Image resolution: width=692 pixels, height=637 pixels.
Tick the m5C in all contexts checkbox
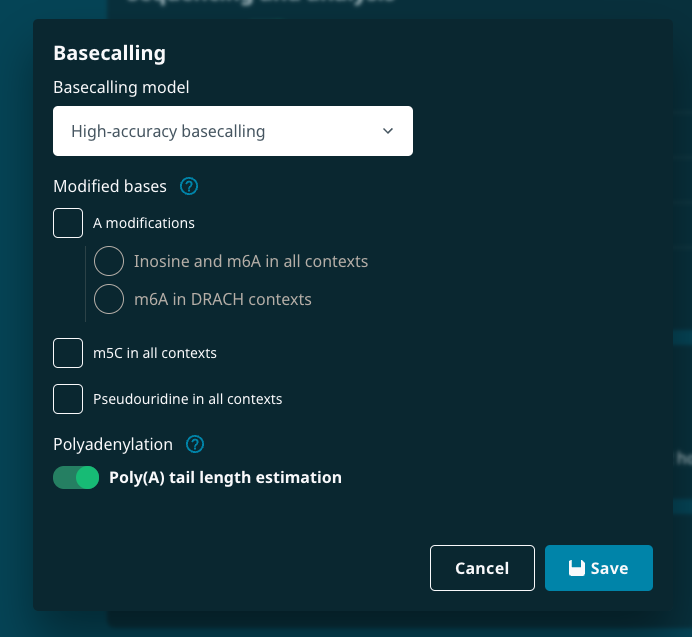point(68,353)
